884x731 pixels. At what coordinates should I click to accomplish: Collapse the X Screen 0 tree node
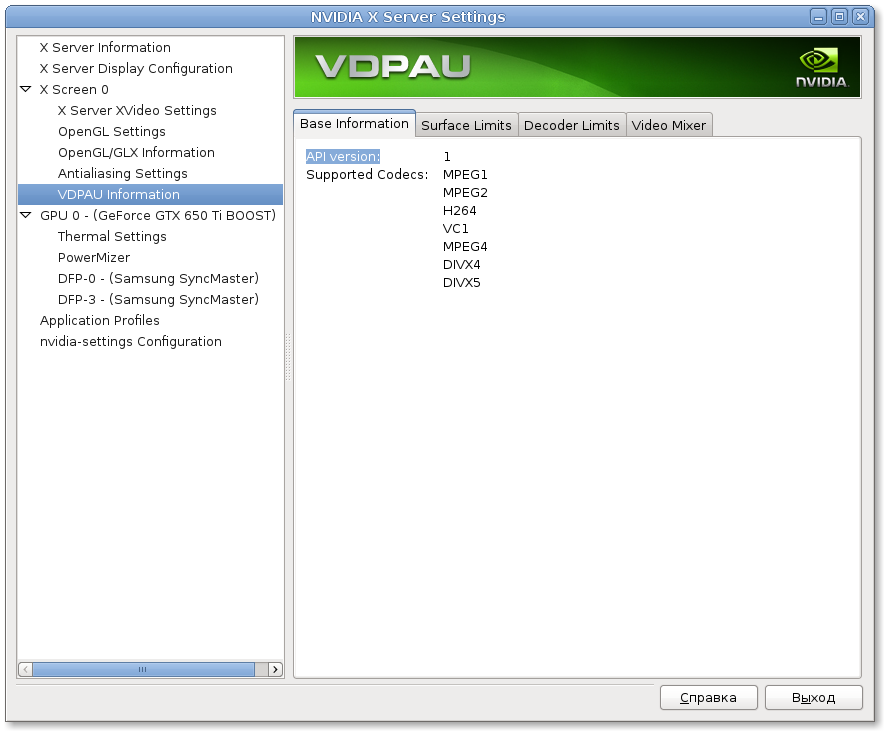[25, 89]
